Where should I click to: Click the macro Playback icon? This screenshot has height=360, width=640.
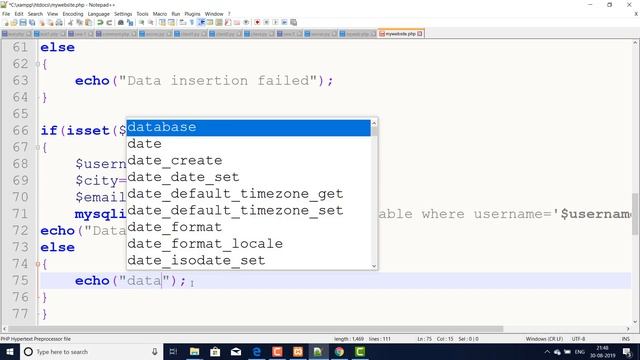click(x=275, y=22)
